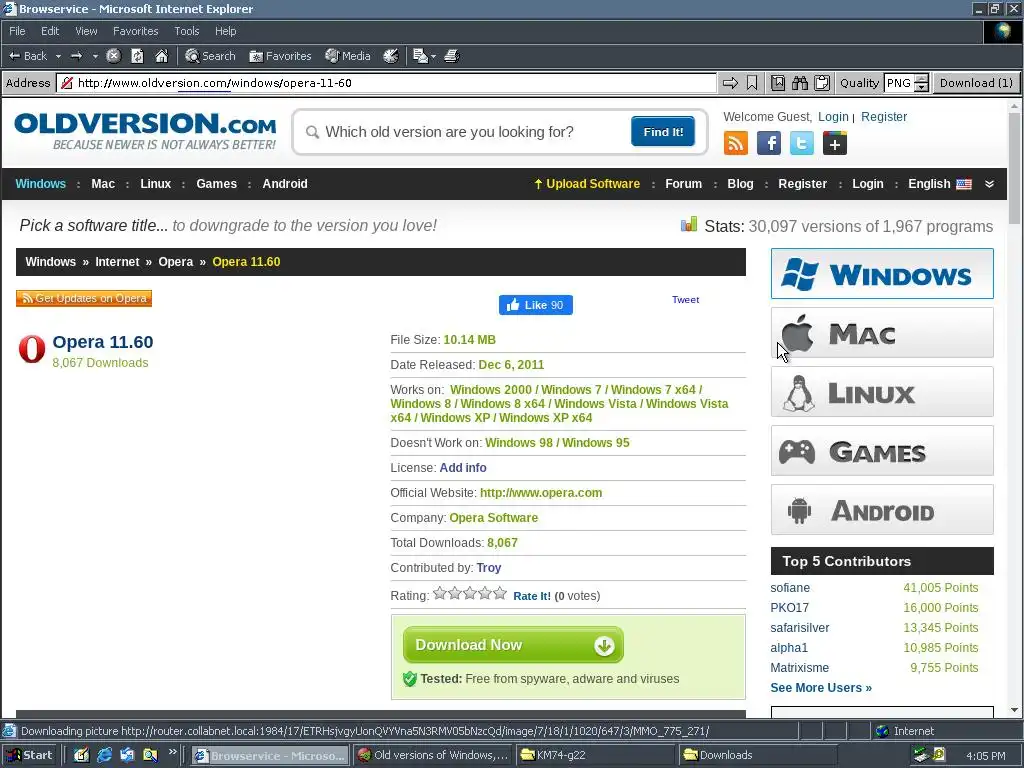Screen dimensions: 1024x768
Task: Click Get Updates on Opera button
Action: (x=84, y=298)
